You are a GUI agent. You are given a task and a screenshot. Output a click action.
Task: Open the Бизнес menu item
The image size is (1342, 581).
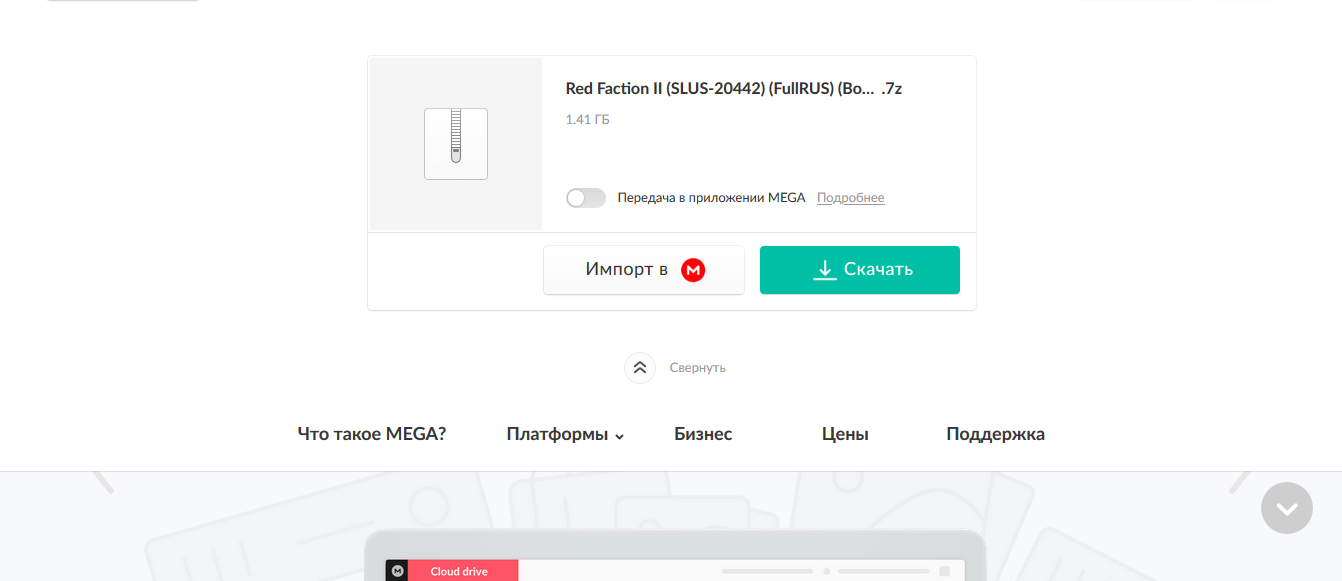(703, 434)
